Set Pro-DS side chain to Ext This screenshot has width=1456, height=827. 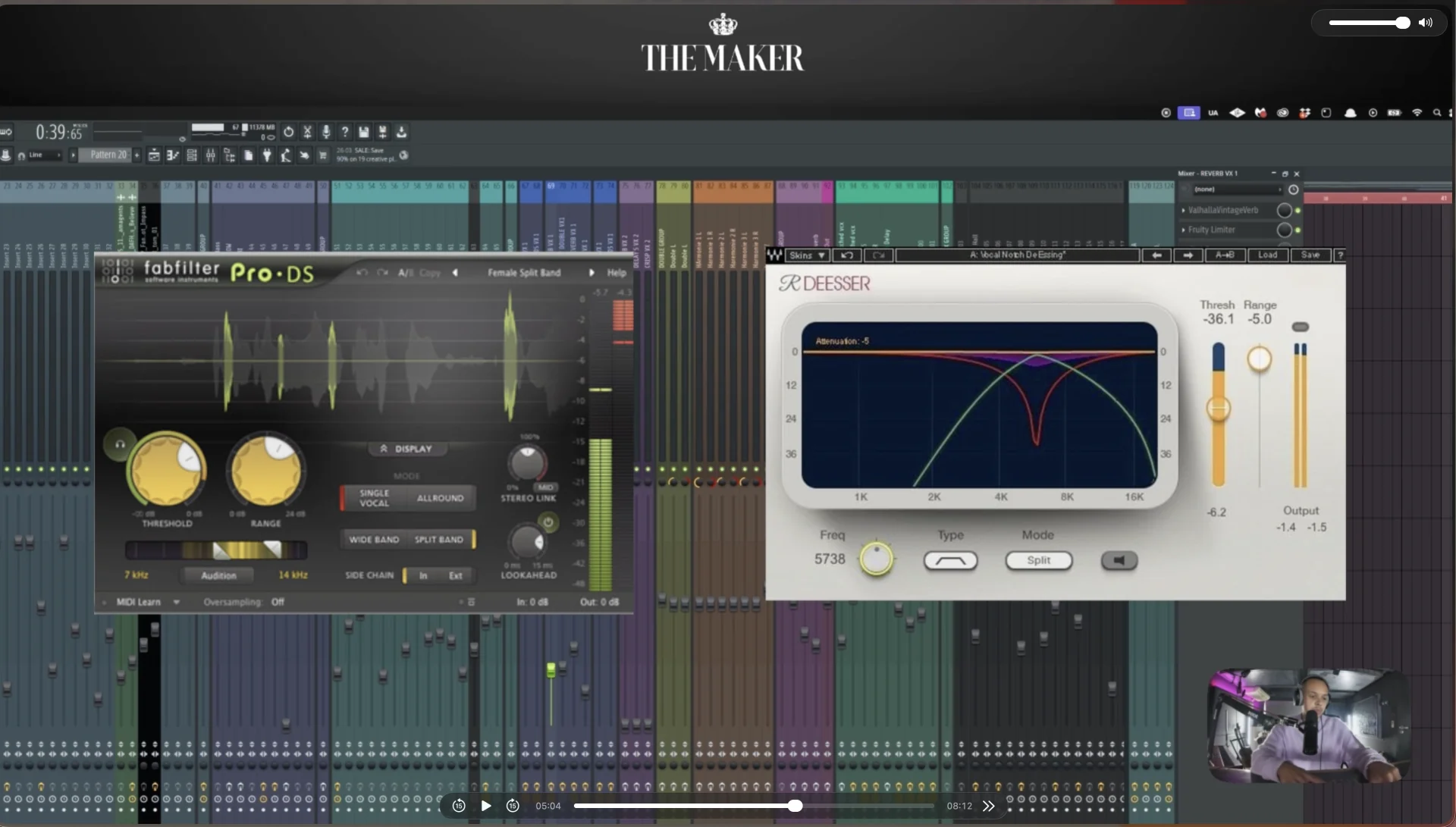pos(456,576)
